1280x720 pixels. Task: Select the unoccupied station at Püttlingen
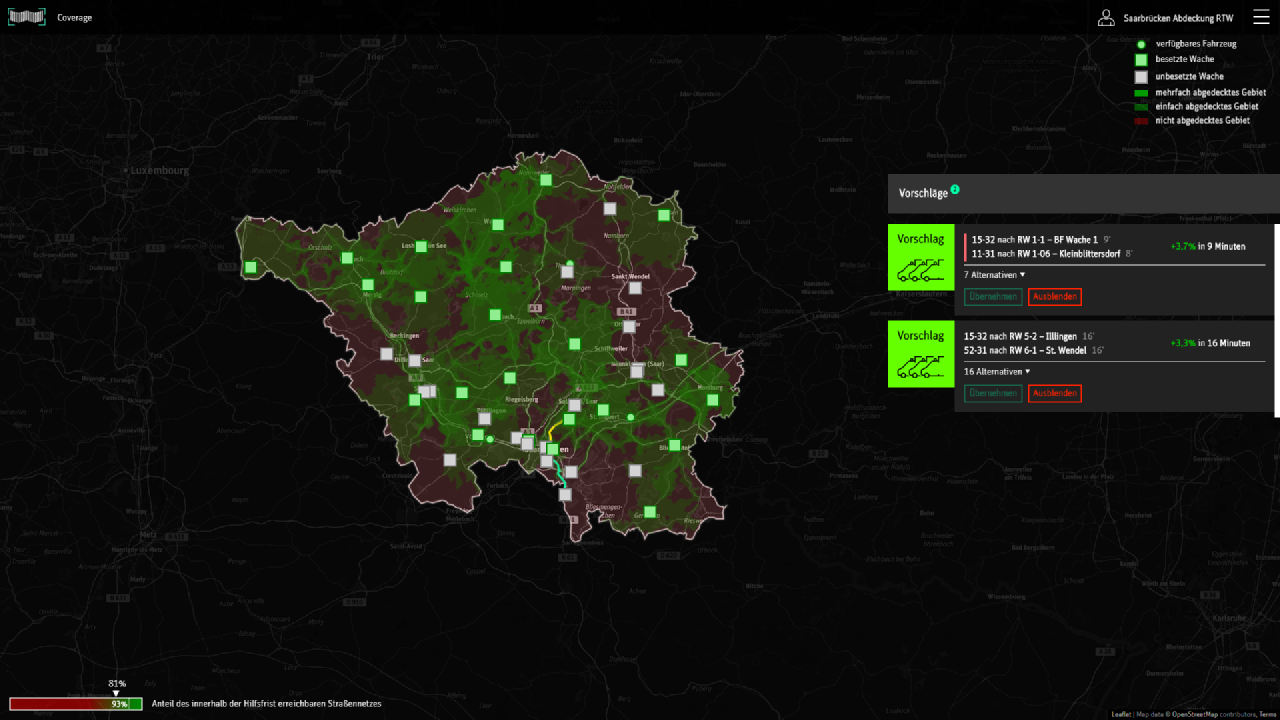485,419
